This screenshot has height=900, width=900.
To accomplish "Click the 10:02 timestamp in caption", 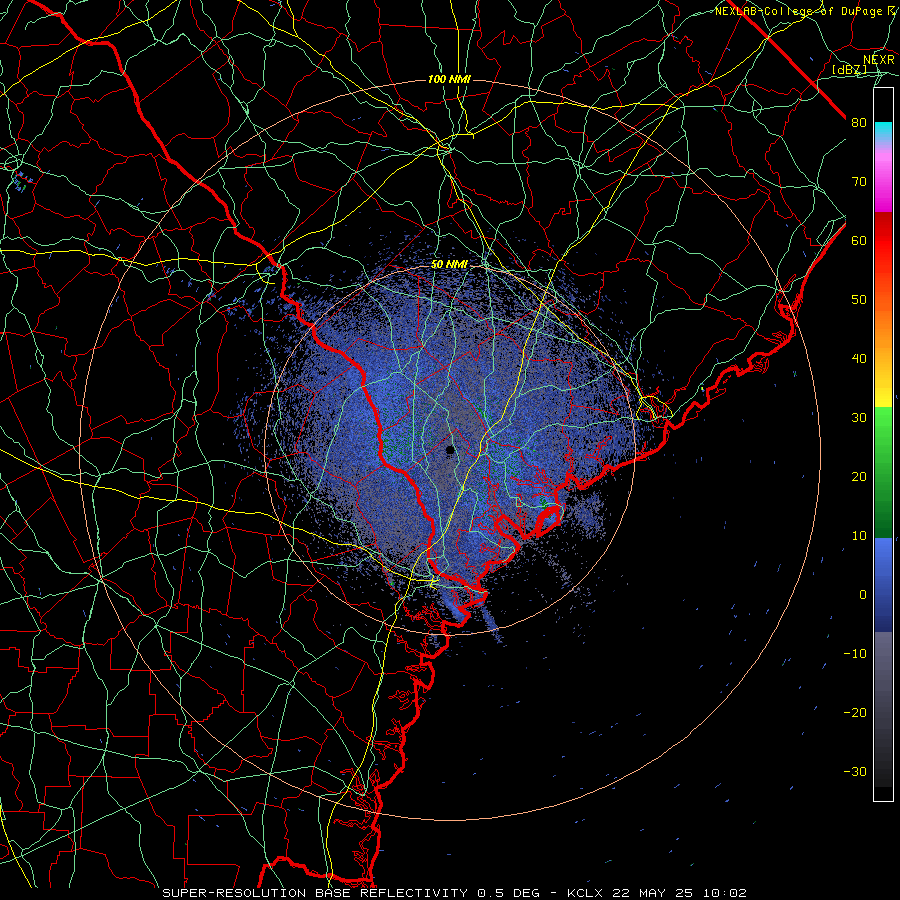I will 723,893.
